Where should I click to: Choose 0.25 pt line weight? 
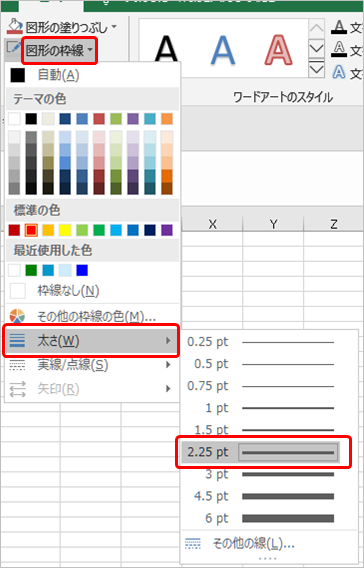(261, 342)
